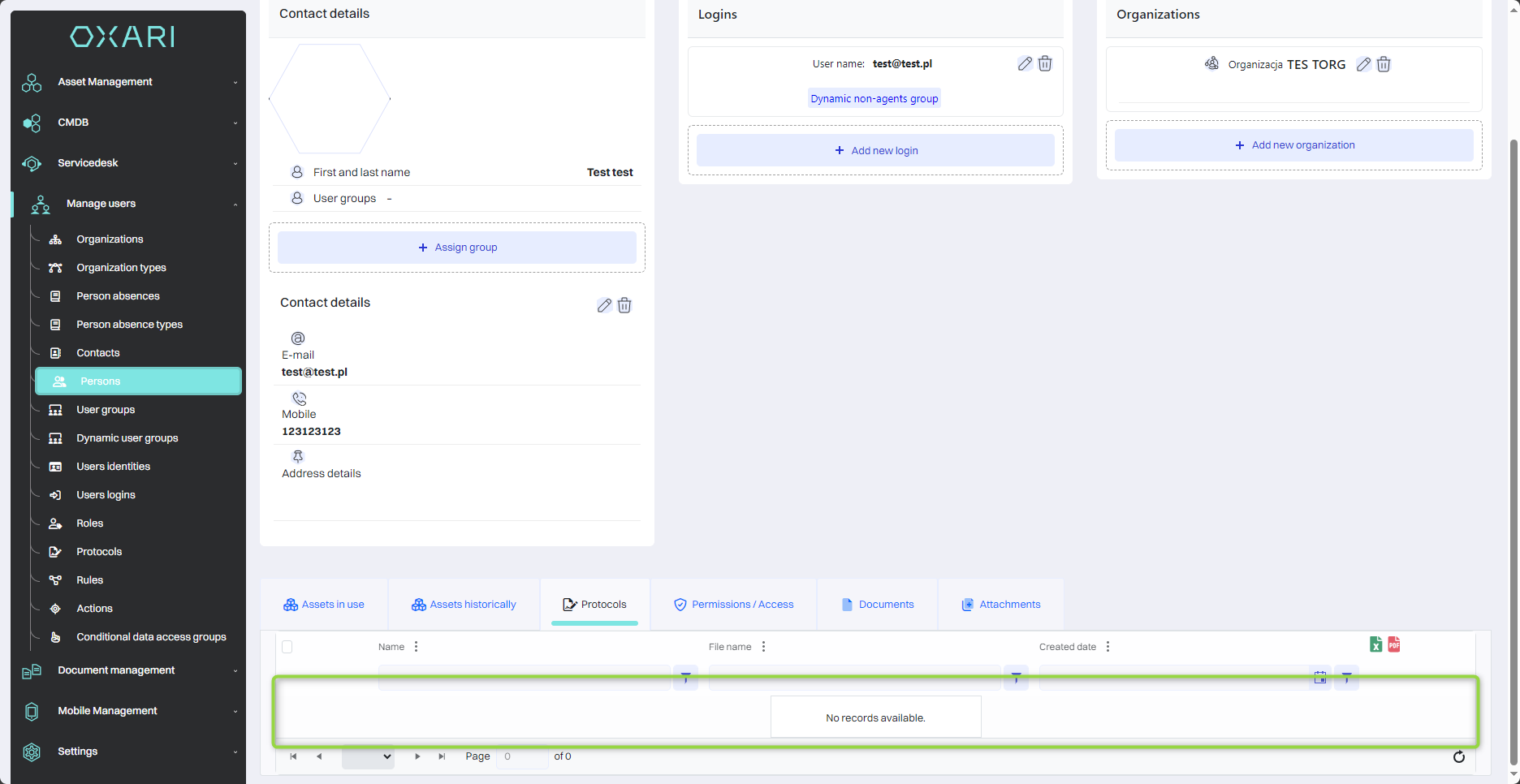Export the protocols table to PDF
The image size is (1520, 784).
1394,644
